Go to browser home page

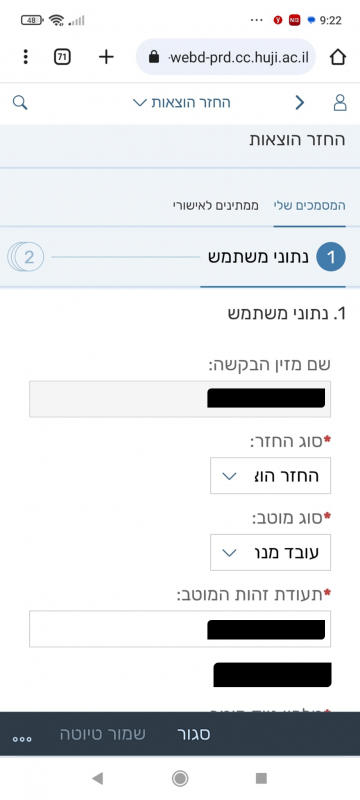coord(338,57)
